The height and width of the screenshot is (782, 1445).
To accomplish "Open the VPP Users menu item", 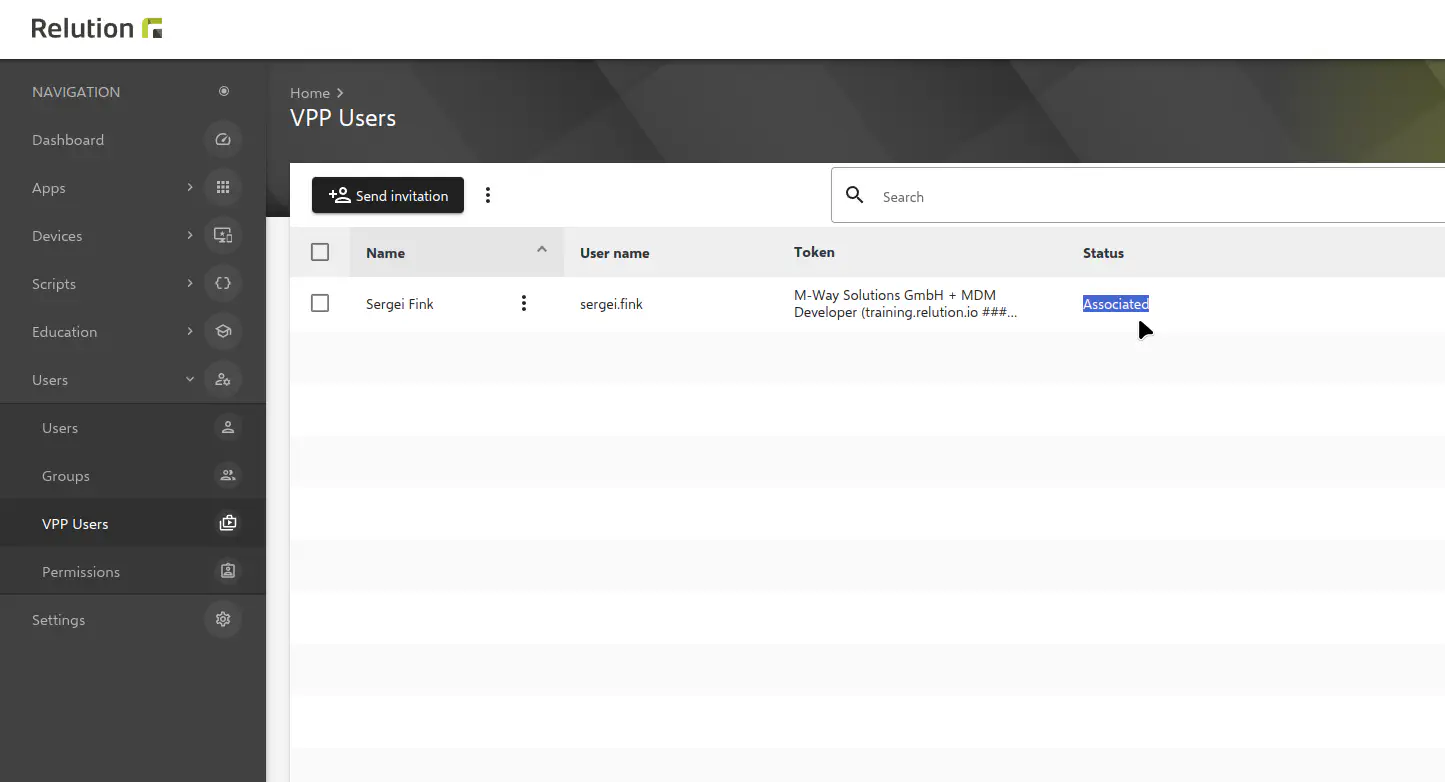I will tap(75, 524).
